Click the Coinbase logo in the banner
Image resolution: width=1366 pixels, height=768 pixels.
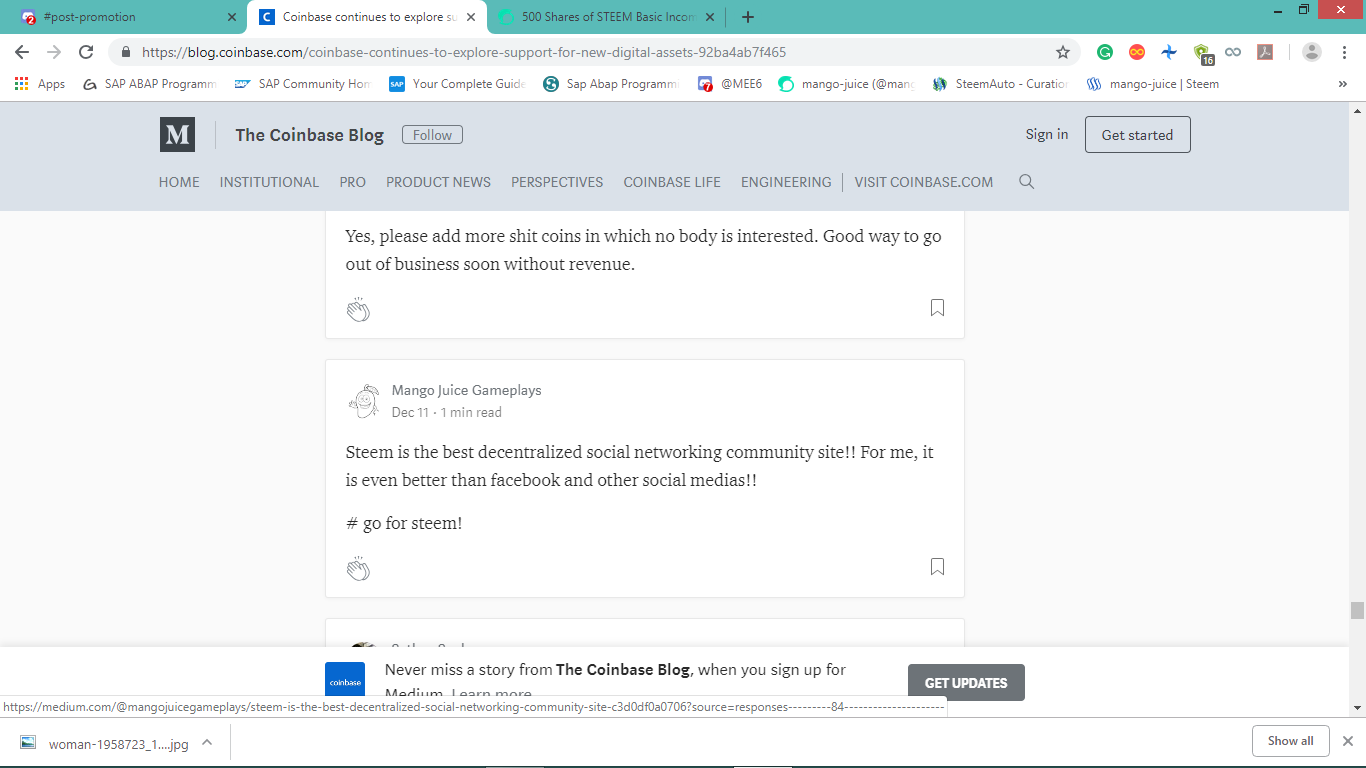pyautogui.click(x=345, y=681)
